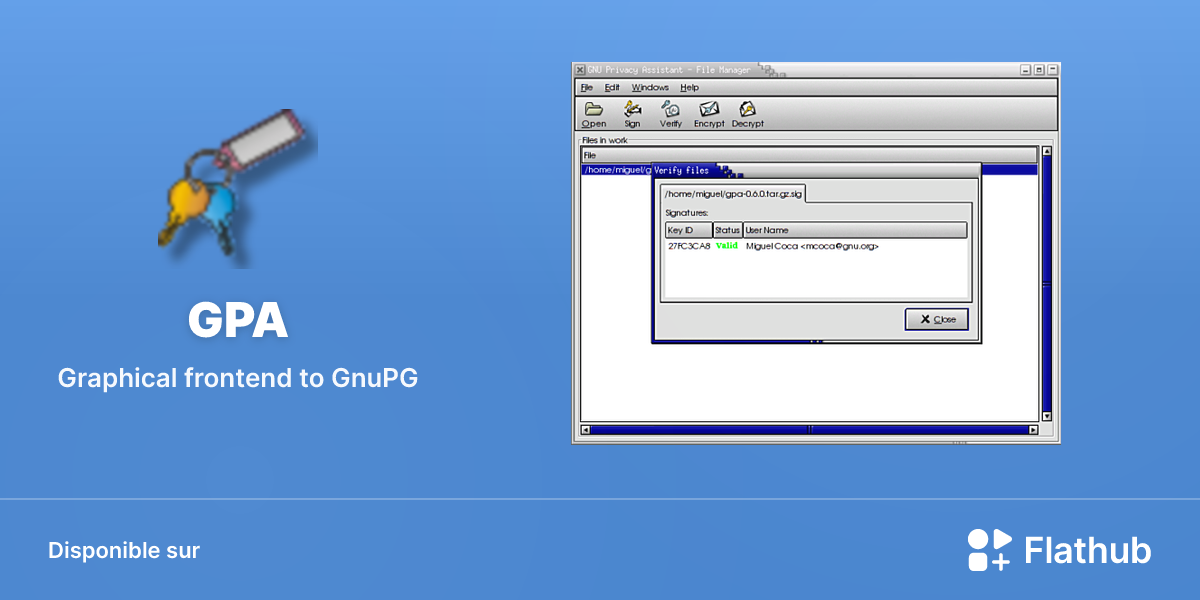Close the Verify files dialog
1200x600 pixels.
pos(937,319)
